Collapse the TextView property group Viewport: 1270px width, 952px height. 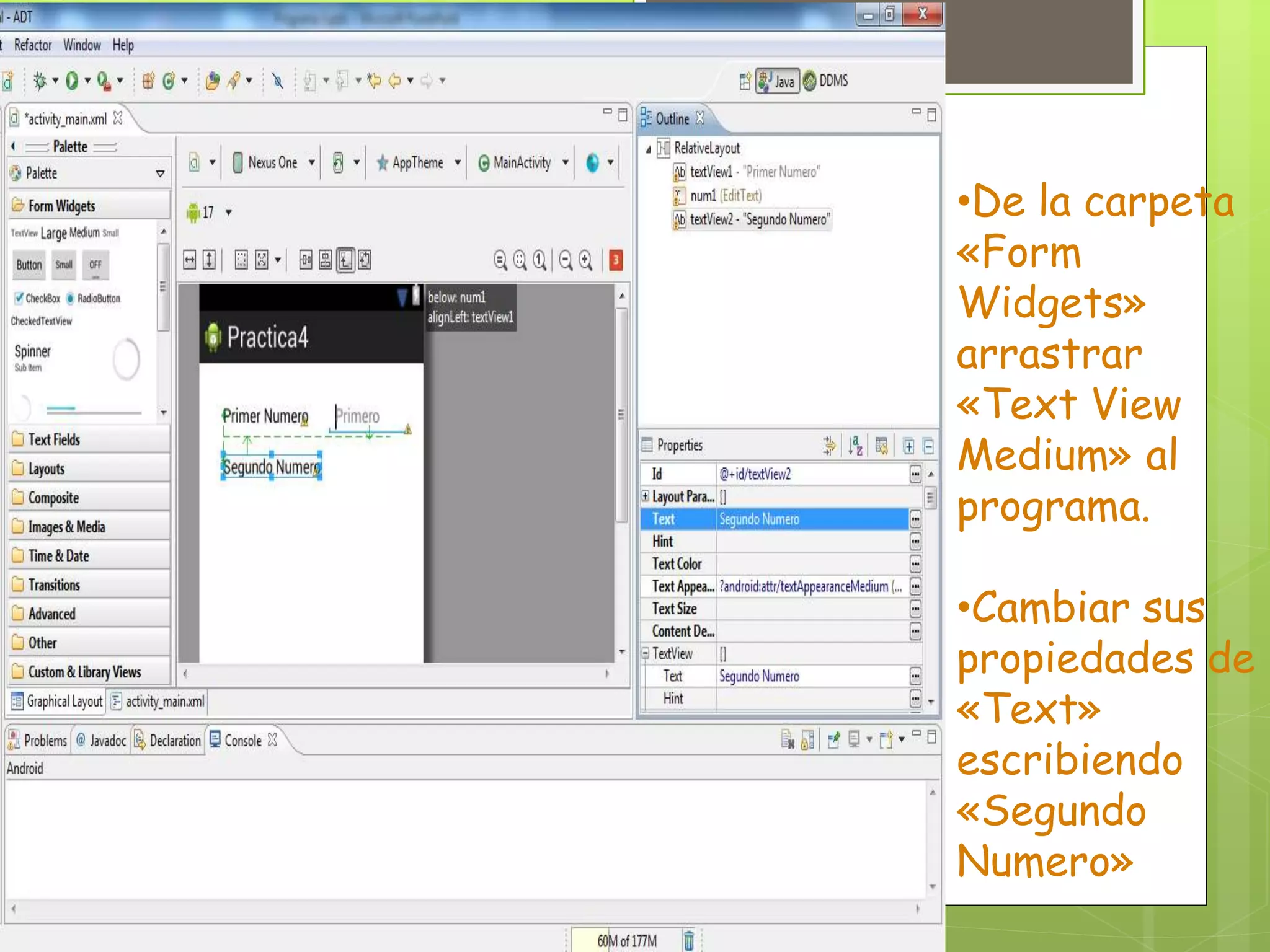(x=646, y=653)
